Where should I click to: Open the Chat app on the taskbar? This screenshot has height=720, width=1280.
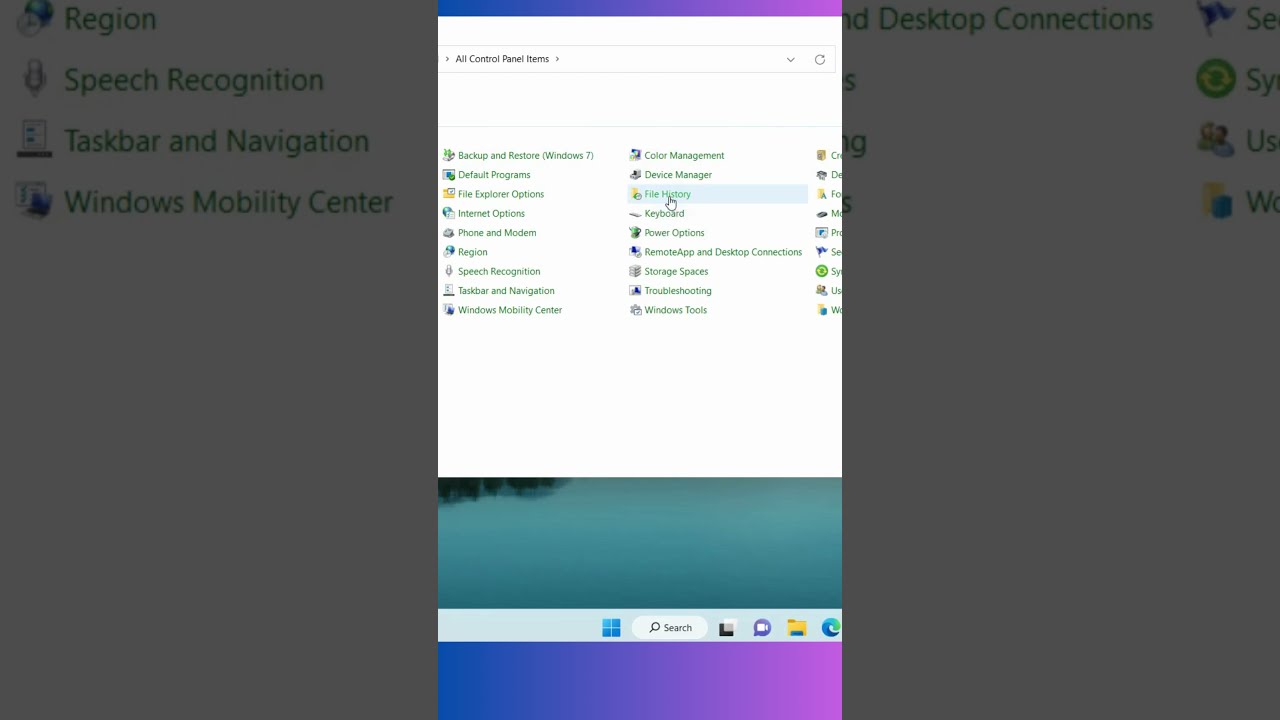(x=762, y=628)
